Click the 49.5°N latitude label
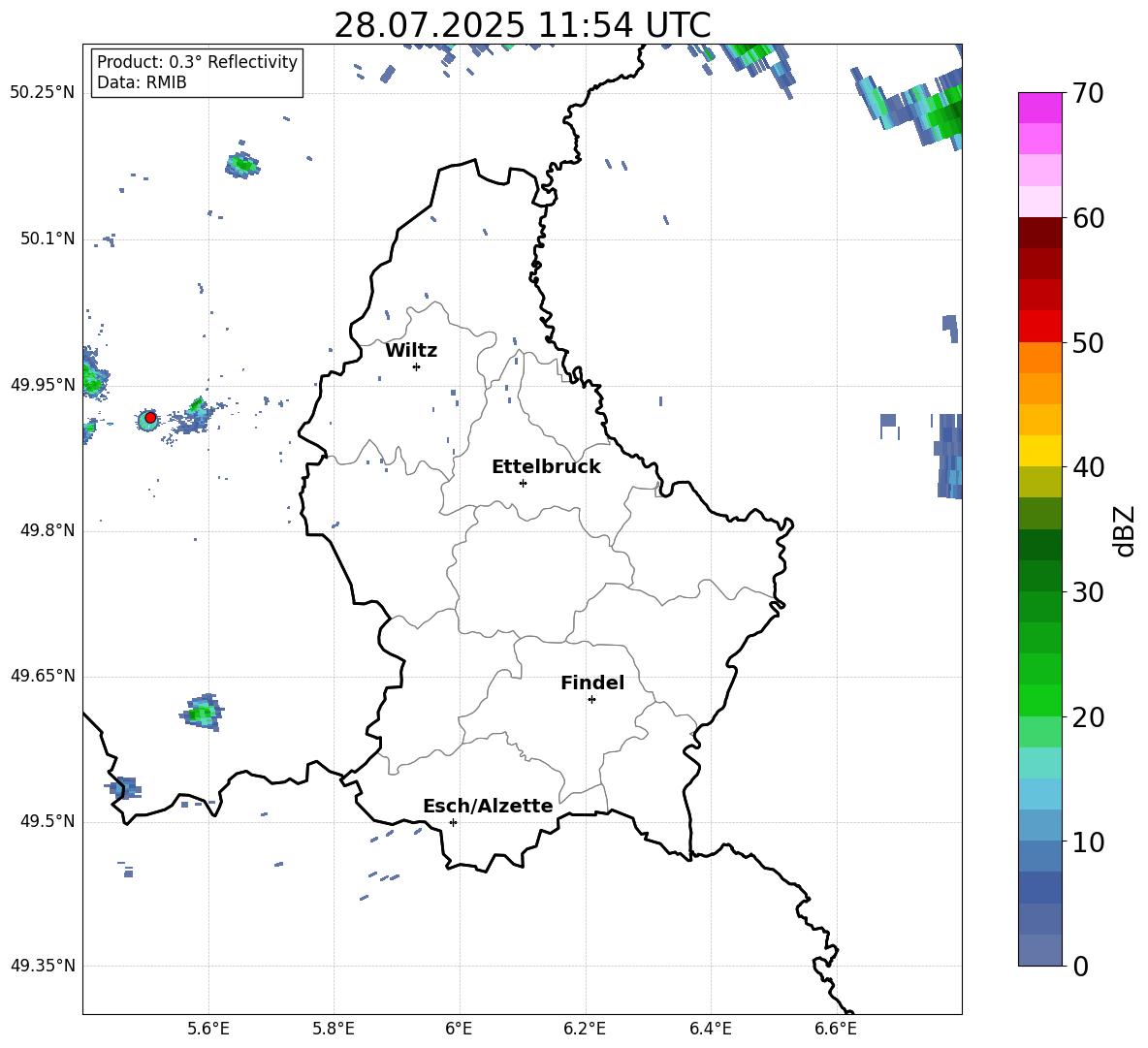This screenshot has height=1048, width=1148. [48, 821]
